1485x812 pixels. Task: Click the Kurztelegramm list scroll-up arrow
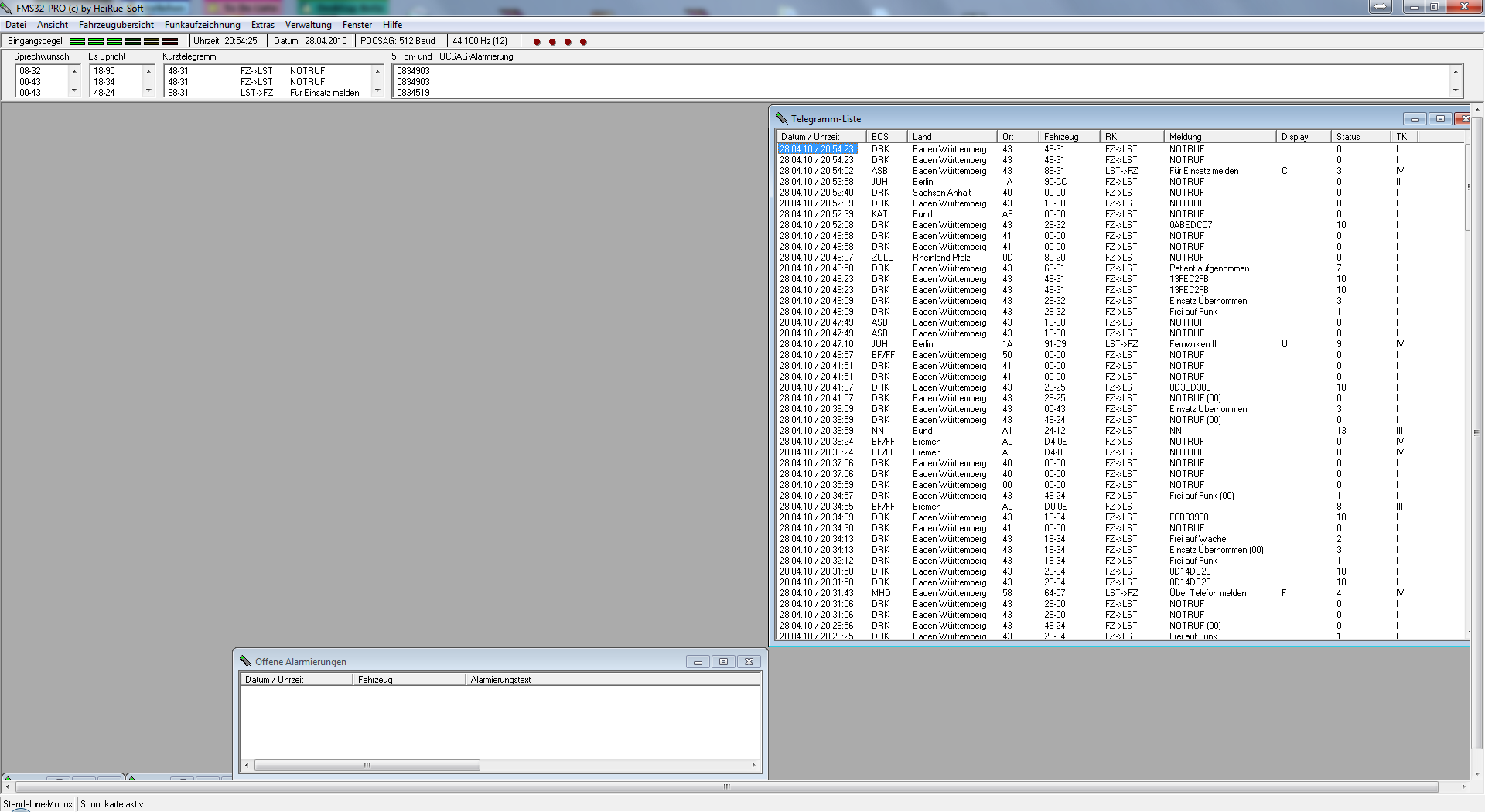click(x=377, y=71)
